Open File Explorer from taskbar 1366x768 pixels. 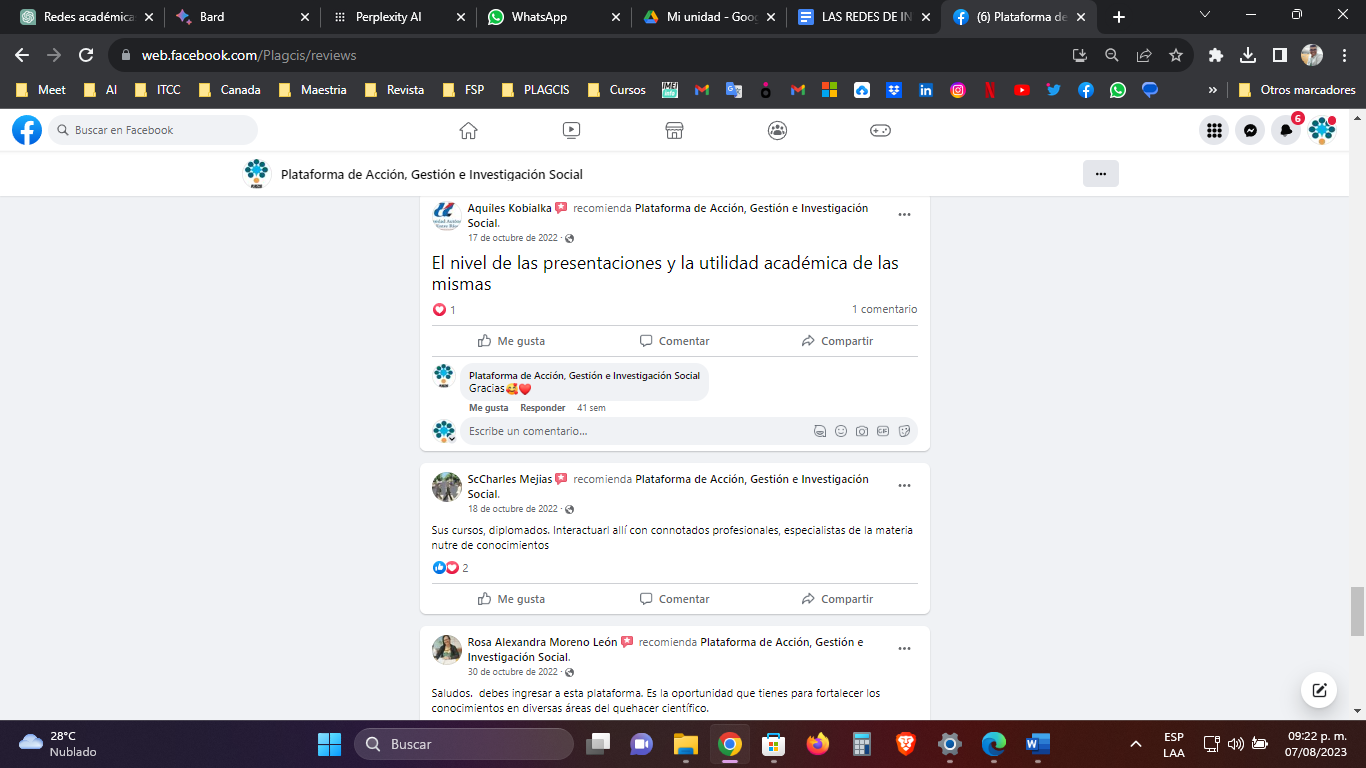coord(685,744)
